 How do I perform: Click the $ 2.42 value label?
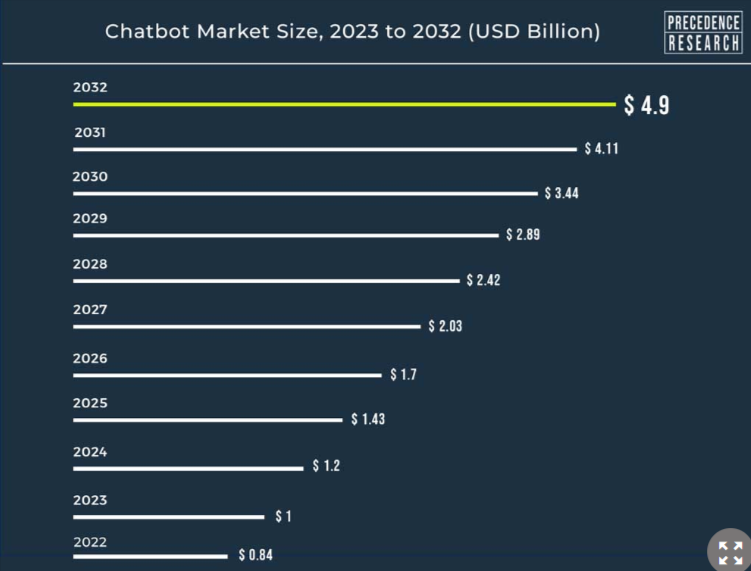483,280
